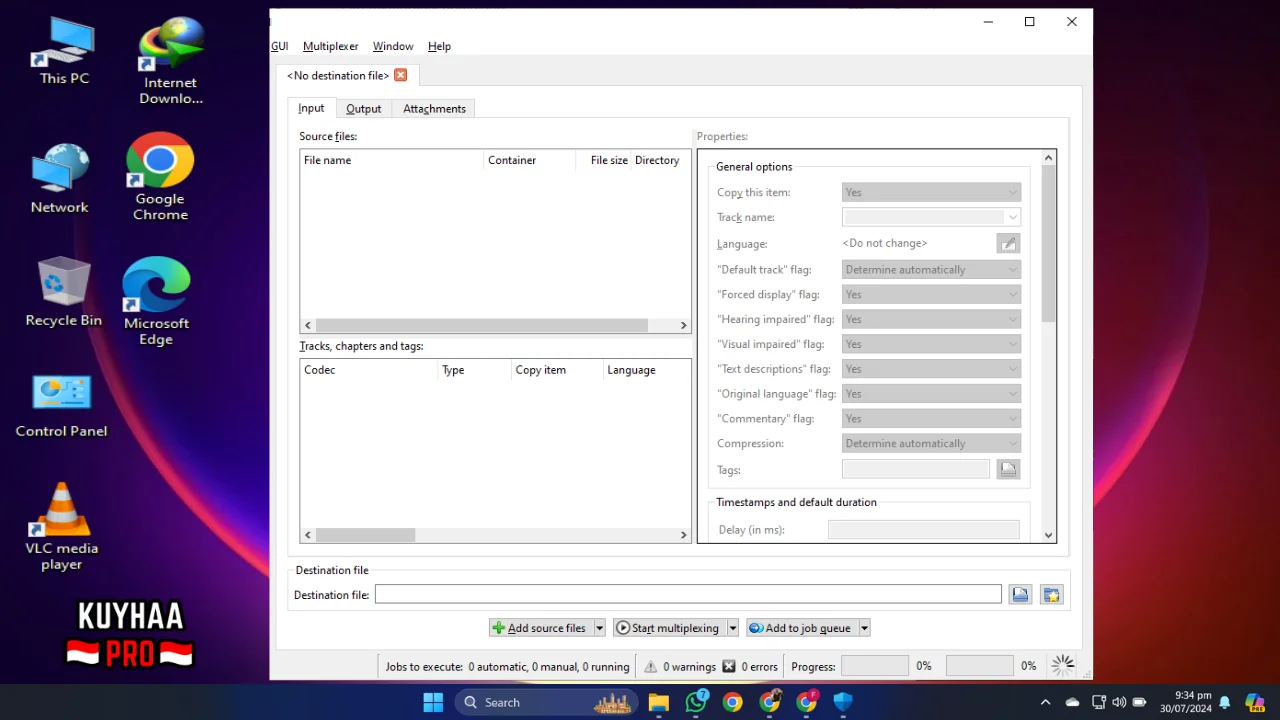The width and height of the screenshot is (1280, 720).
Task: Close the No destination file tab
Action: pos(400,75)
